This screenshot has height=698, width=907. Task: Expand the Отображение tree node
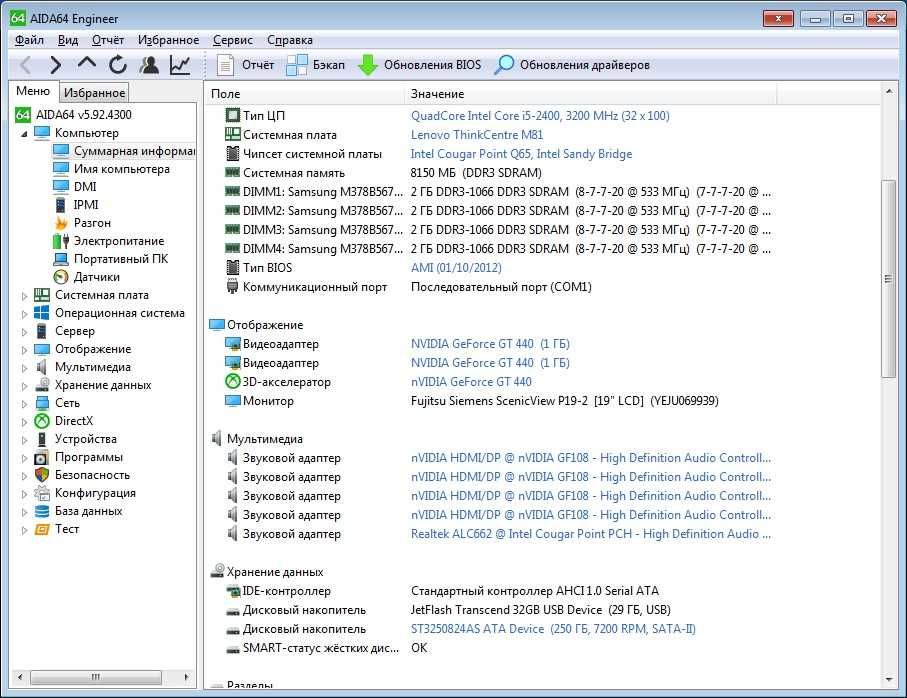click(x=24, y=350)
